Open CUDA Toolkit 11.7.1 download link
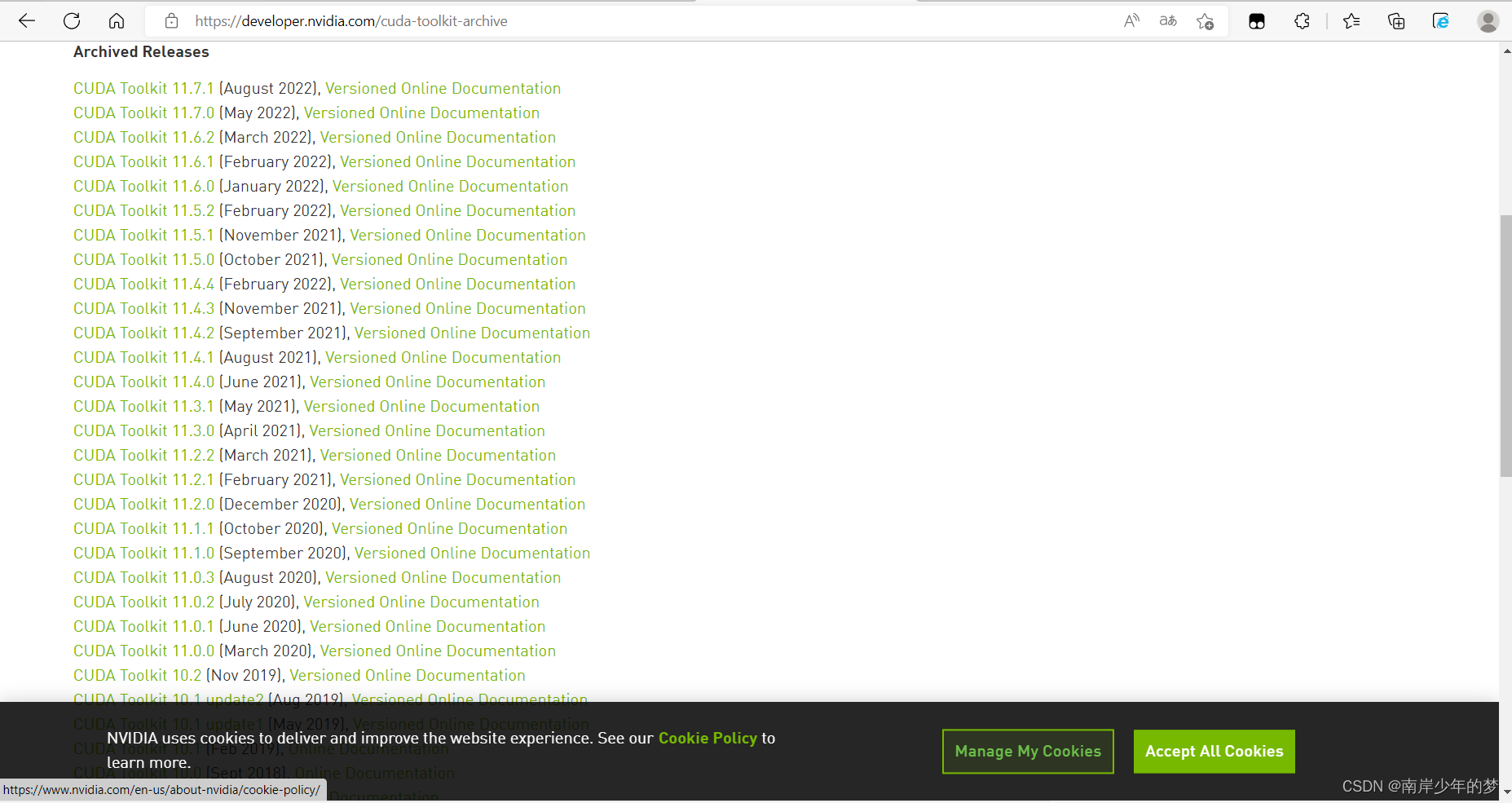 (x=143, y=88)
